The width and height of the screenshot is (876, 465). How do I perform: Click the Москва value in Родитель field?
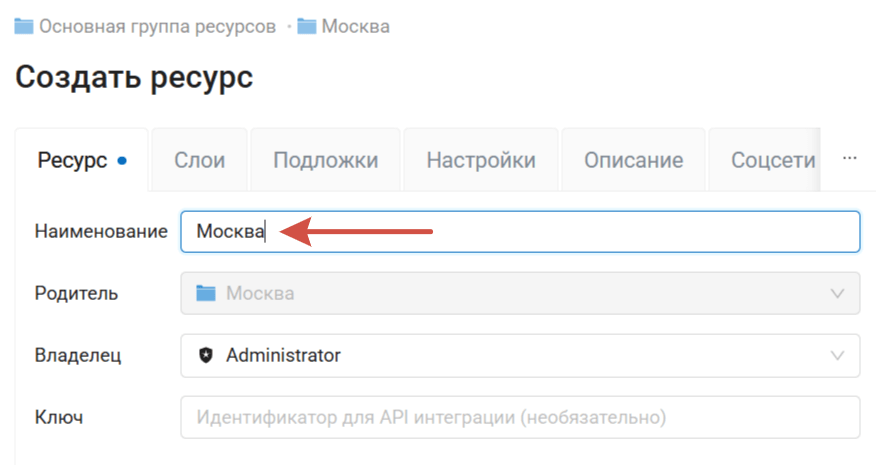tap(260, 293)
